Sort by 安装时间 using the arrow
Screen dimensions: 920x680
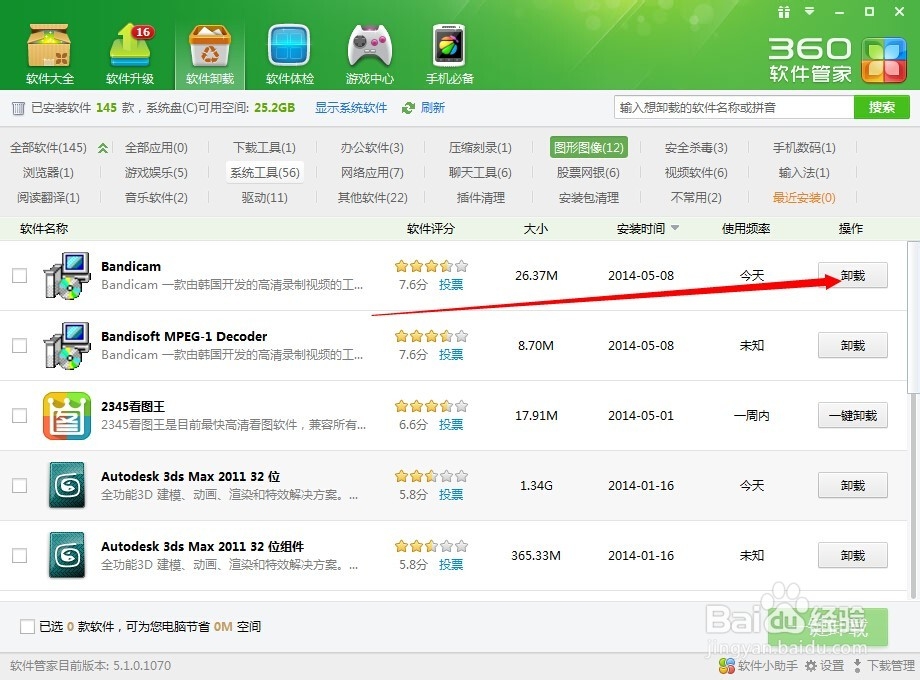tap(675, 228)
